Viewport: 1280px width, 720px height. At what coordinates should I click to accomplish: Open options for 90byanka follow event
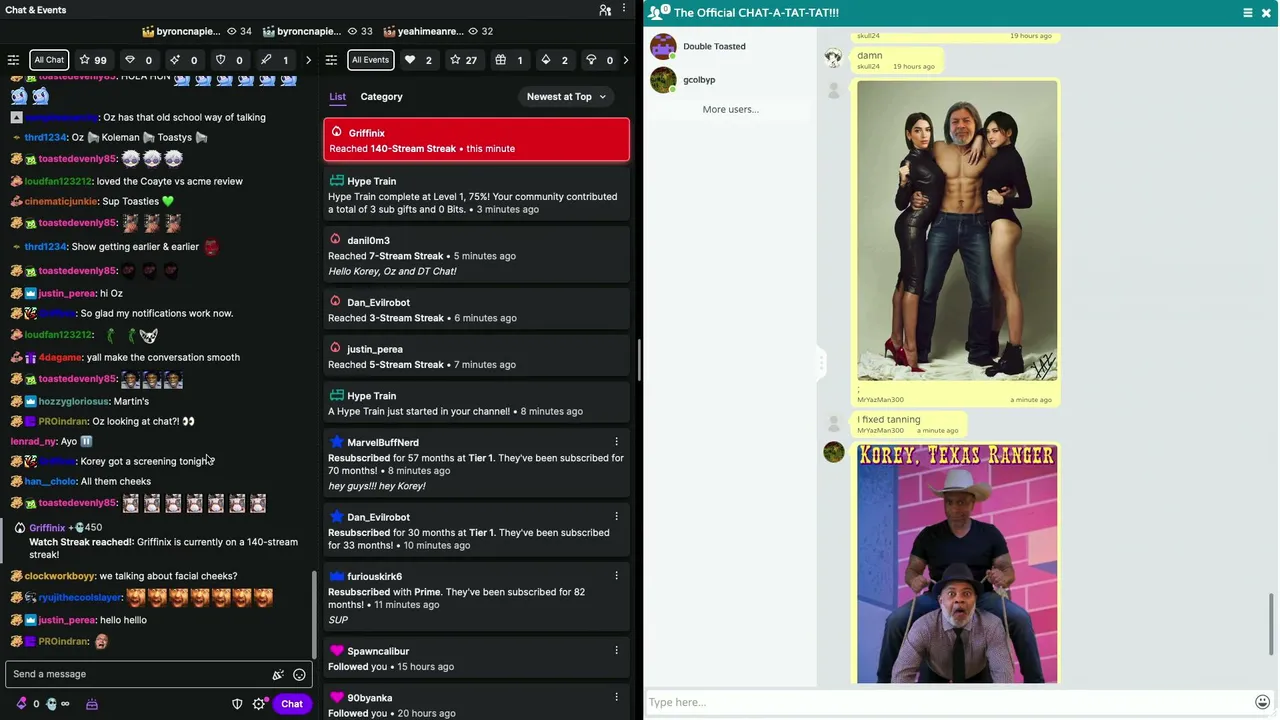616,698
